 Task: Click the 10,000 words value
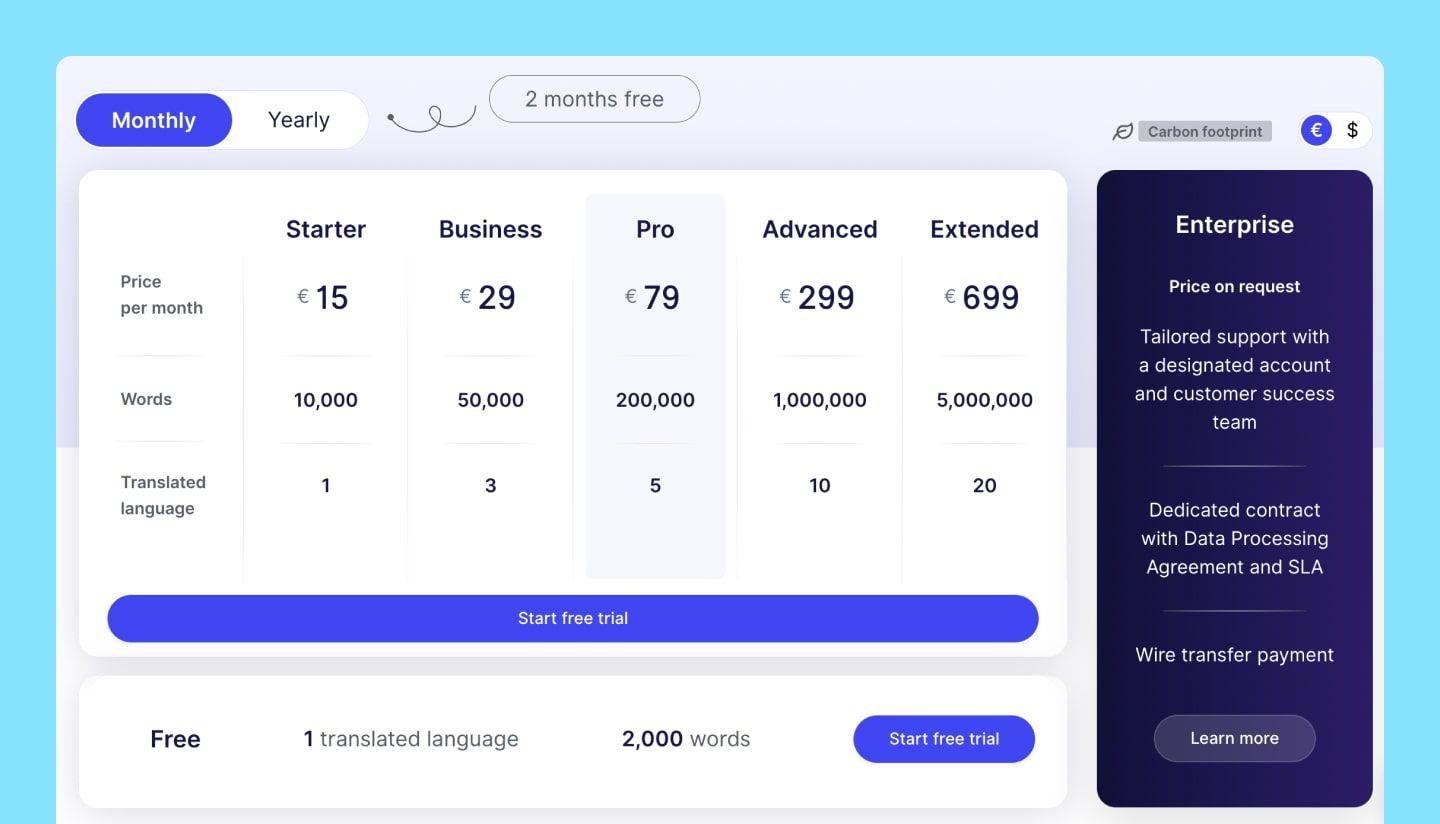click(x=326, y=400)
